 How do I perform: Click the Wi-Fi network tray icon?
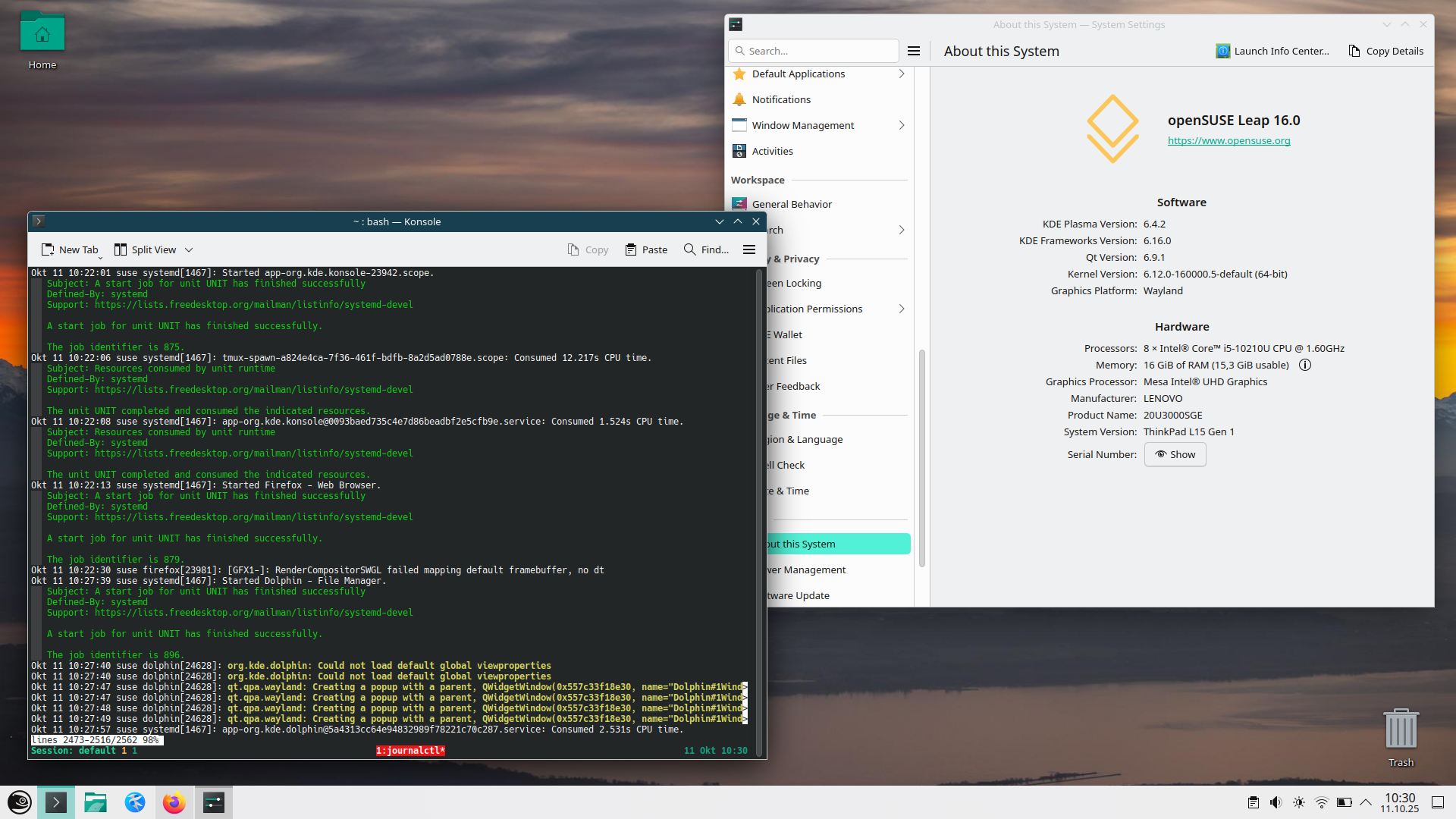coord(1321,802)
